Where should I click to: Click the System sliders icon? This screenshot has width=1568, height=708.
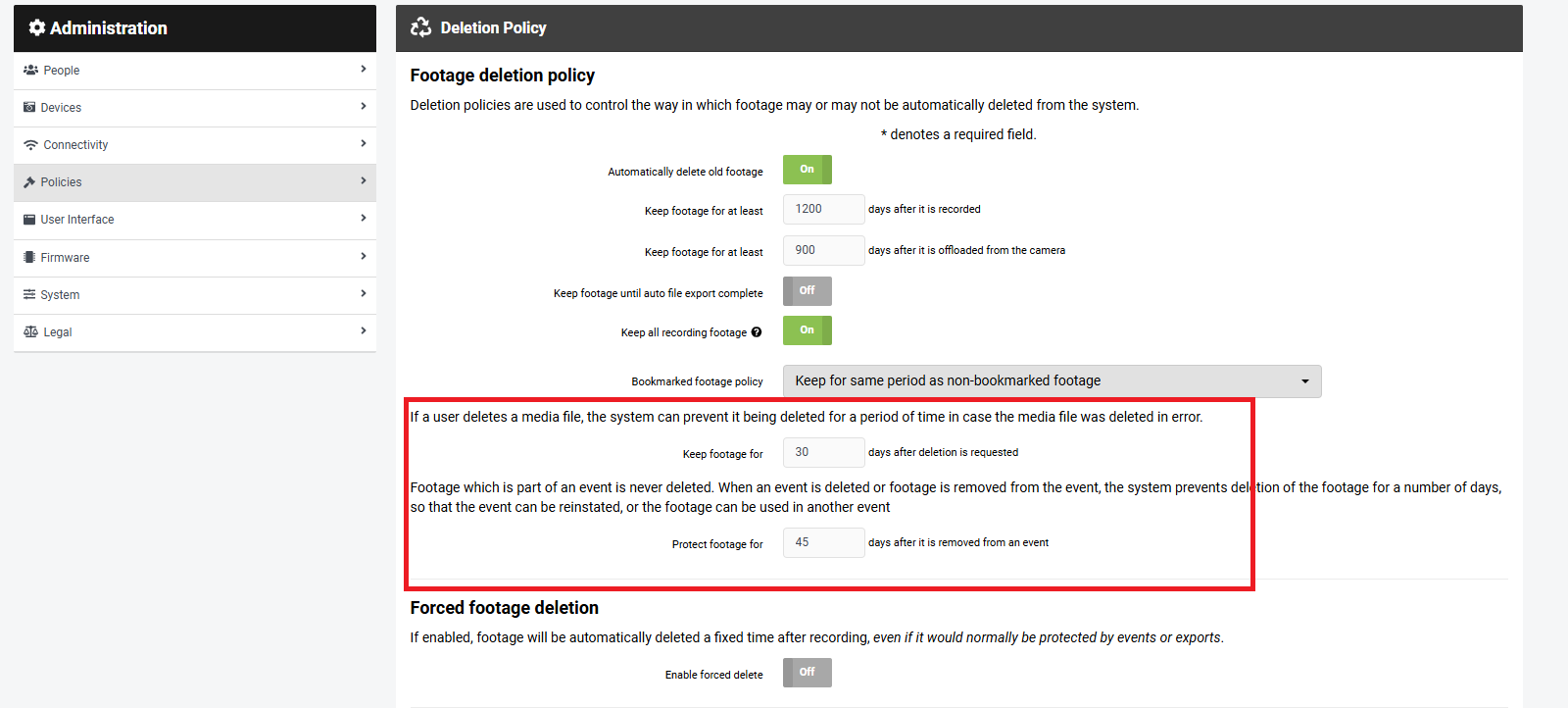click(x=29, y=294)
